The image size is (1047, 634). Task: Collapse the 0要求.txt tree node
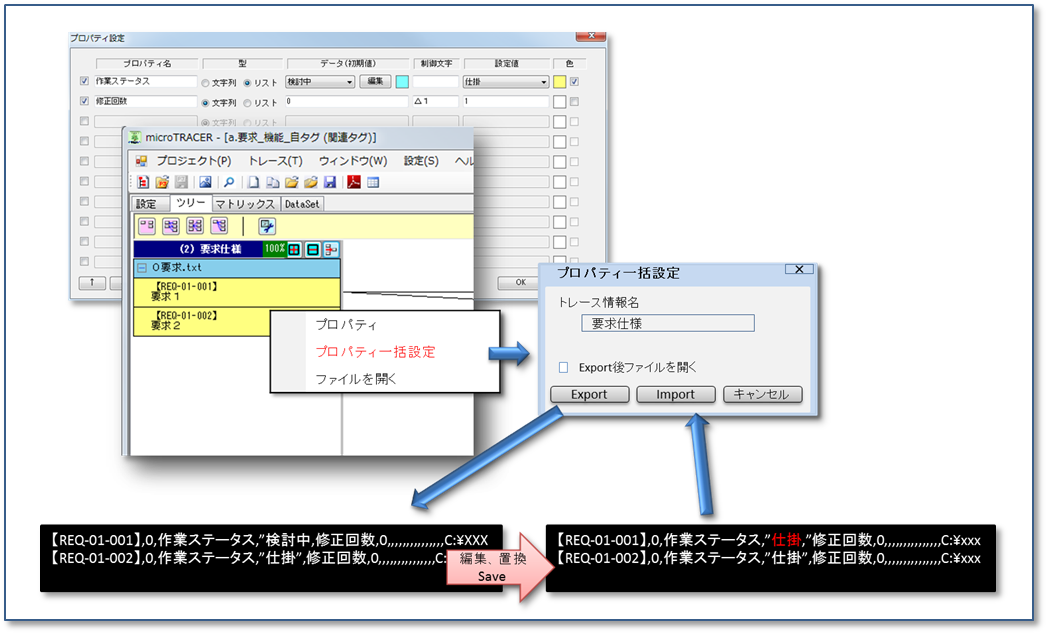coord(142,267)
